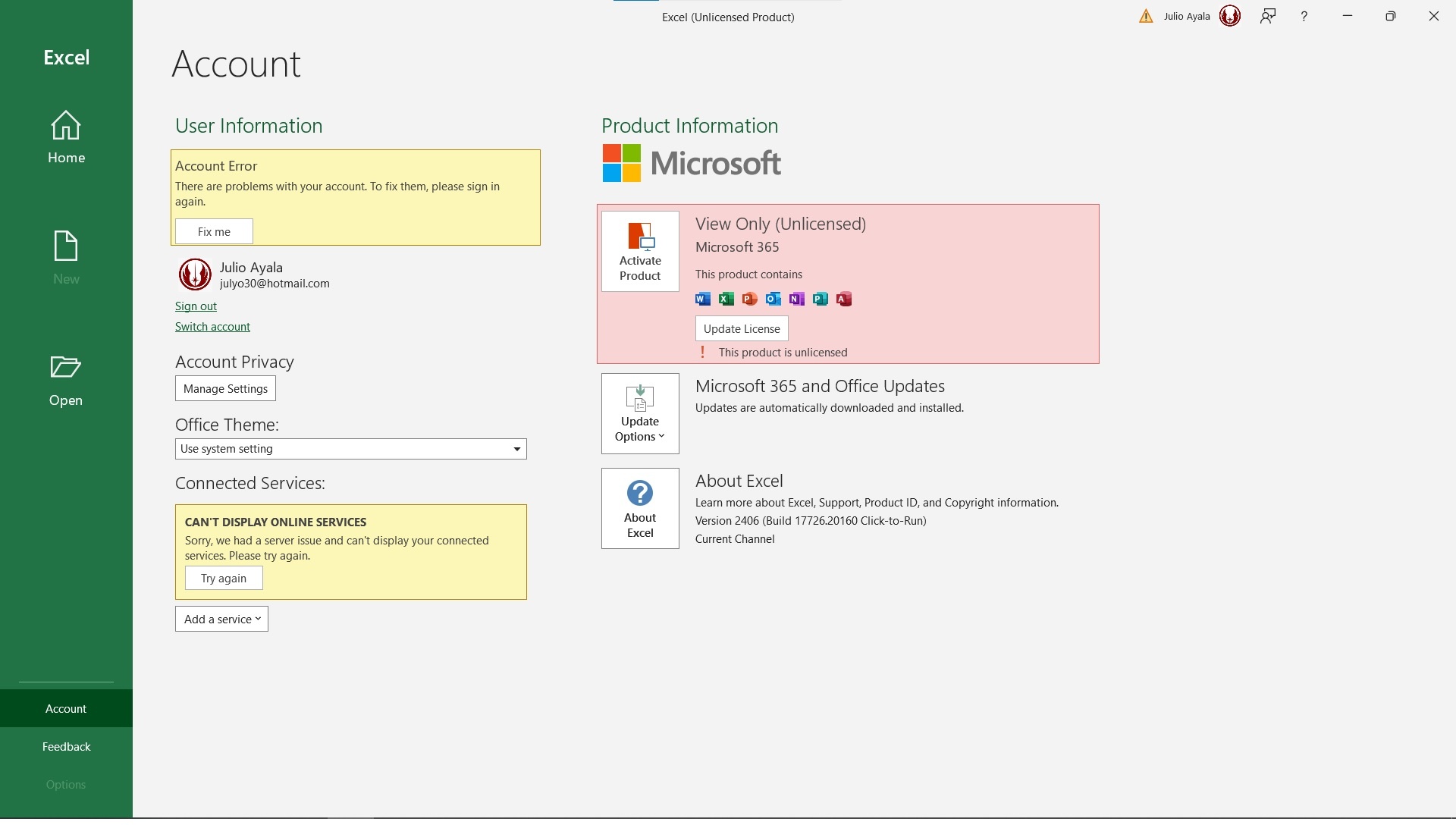This screenshot has width=1456, height=825.
Task: Click the Outlook icon in product list
Action: (773, 300)
